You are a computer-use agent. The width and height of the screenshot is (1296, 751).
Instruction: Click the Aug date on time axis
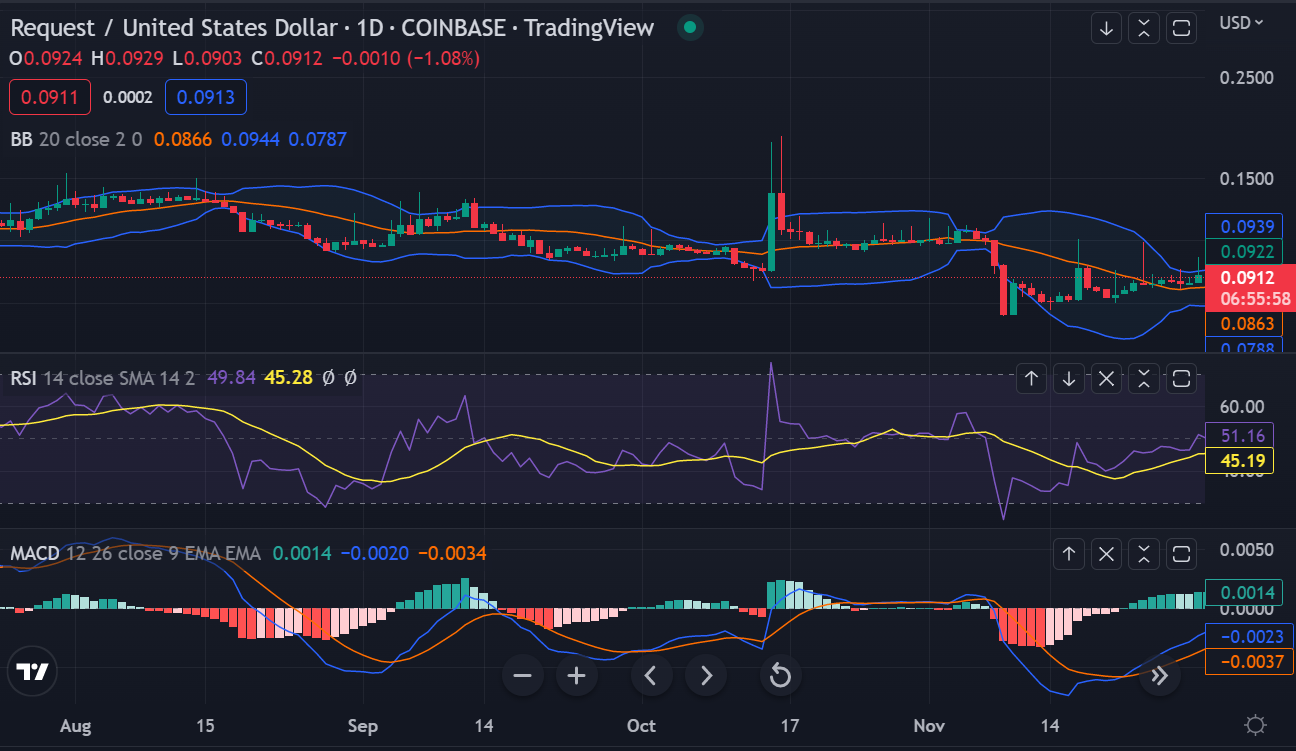coord(75,725)
